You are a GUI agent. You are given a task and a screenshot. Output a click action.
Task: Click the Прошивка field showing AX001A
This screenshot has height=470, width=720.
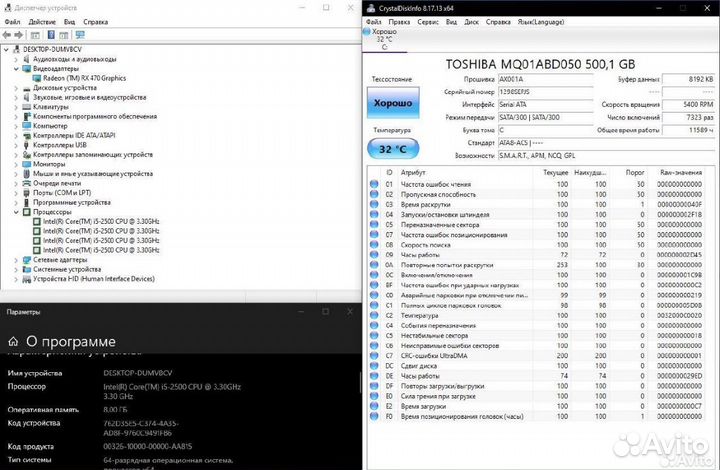pyautogui.click(x=546, y=79)
